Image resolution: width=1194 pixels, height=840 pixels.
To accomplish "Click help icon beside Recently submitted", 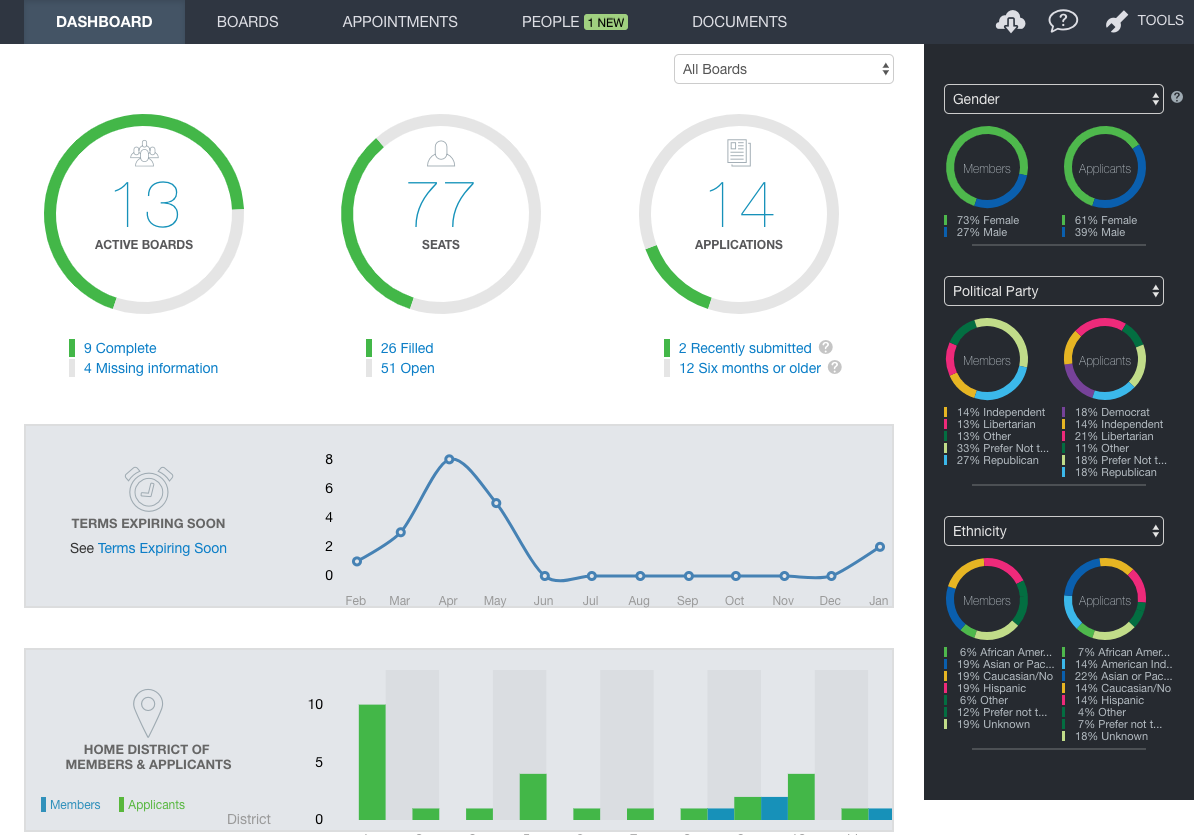I will click(x=826, y=347).
